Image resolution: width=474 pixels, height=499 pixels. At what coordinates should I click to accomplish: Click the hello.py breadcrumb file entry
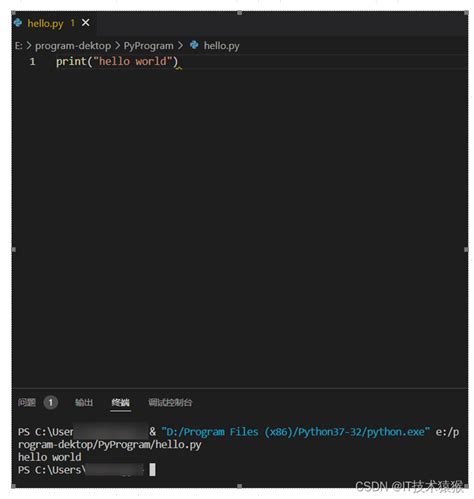click(x=221, y=46)
